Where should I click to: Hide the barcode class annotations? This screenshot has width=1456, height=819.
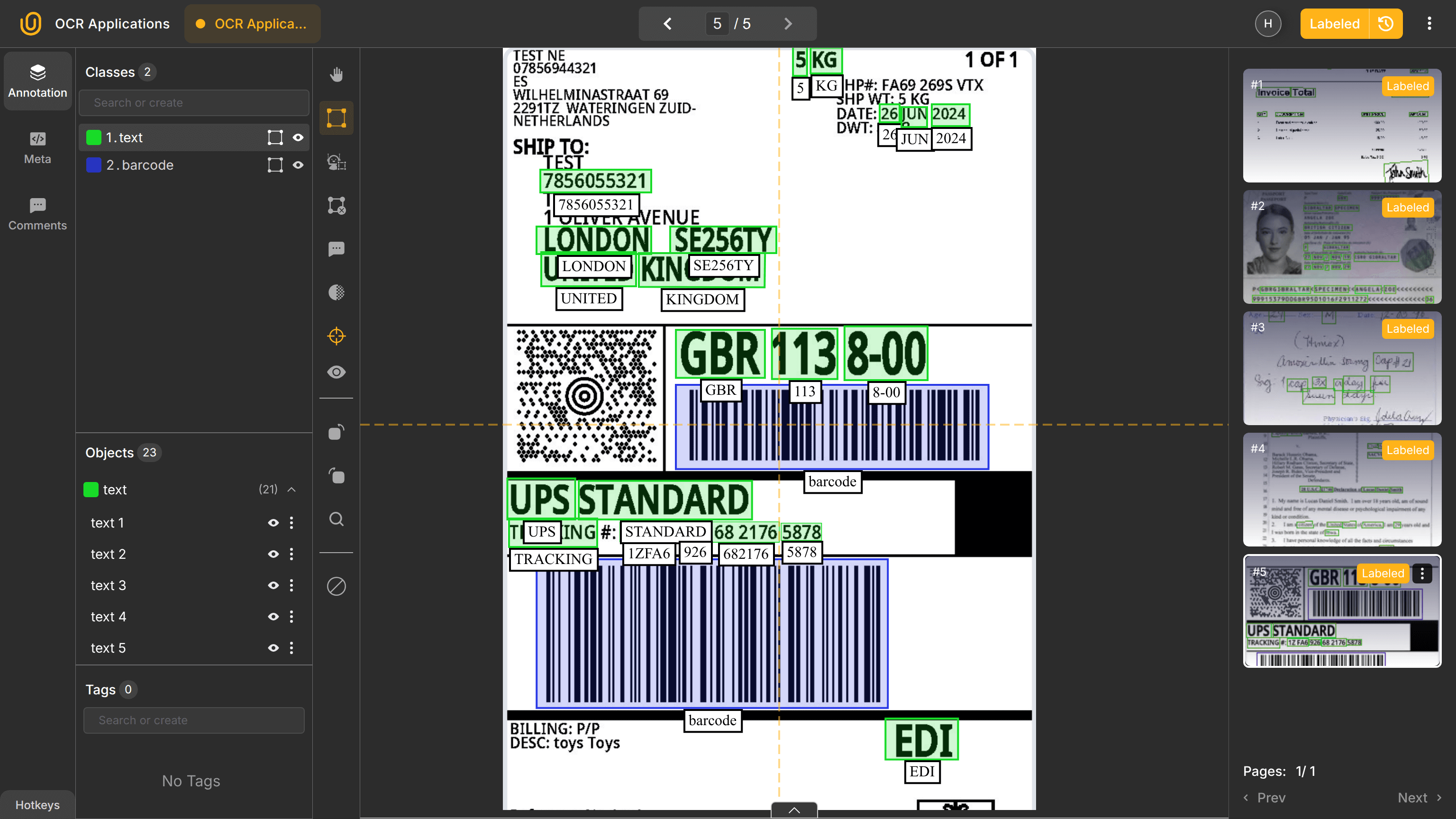(298, 165)
